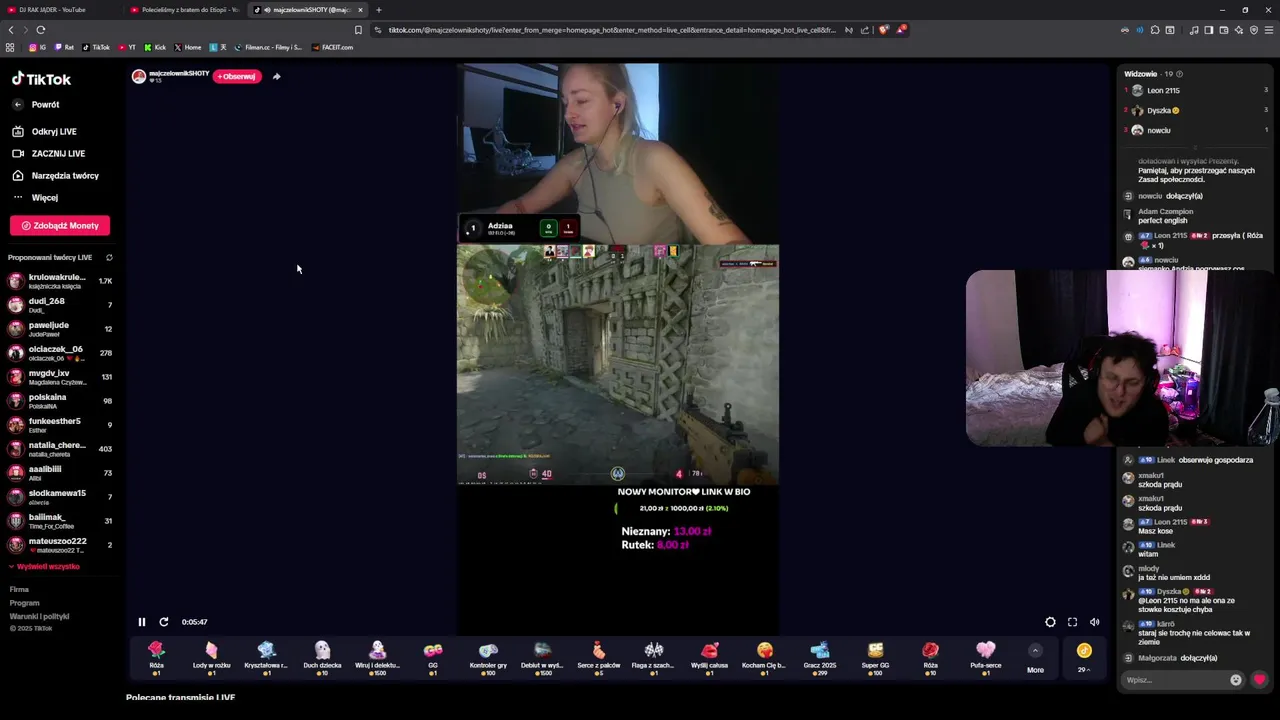Click the Obserwuj follow button
This screenshot has height=720, width=1280.
point(237,76)
